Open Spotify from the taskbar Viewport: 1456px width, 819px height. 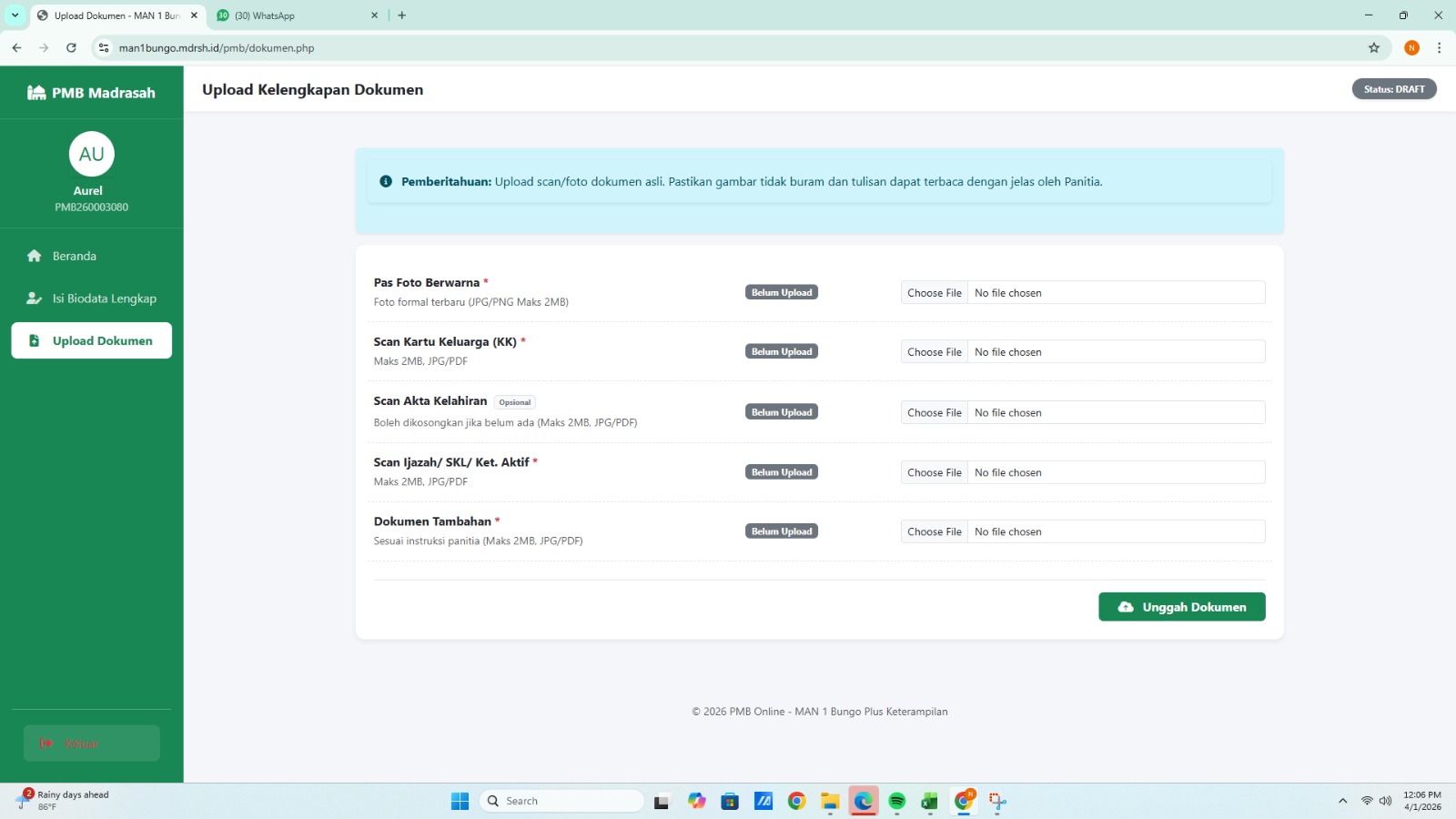[896, 801]
